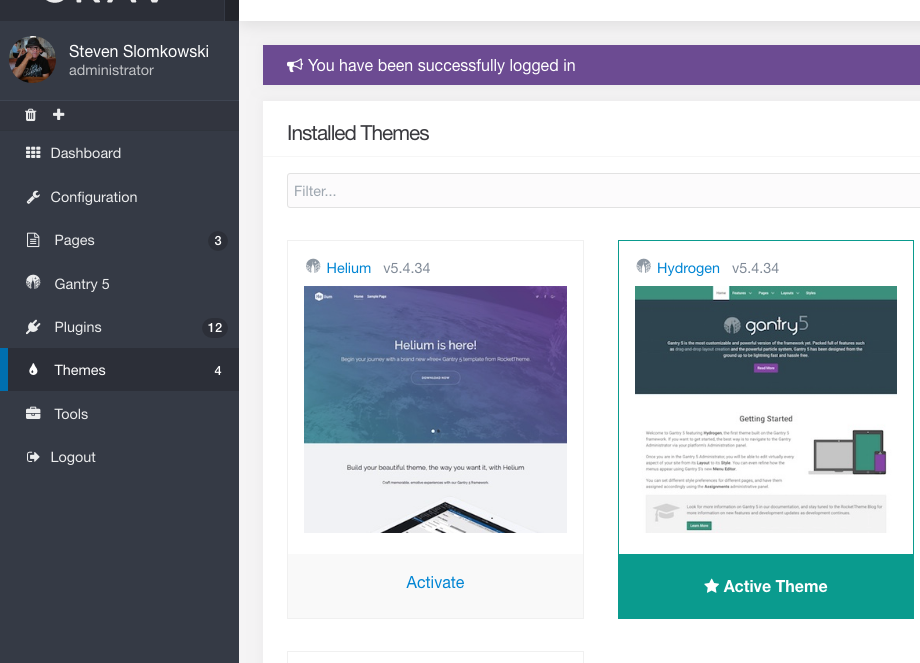Open the Configuration menu item
The image size is (920, 663).
click(120, 197)
